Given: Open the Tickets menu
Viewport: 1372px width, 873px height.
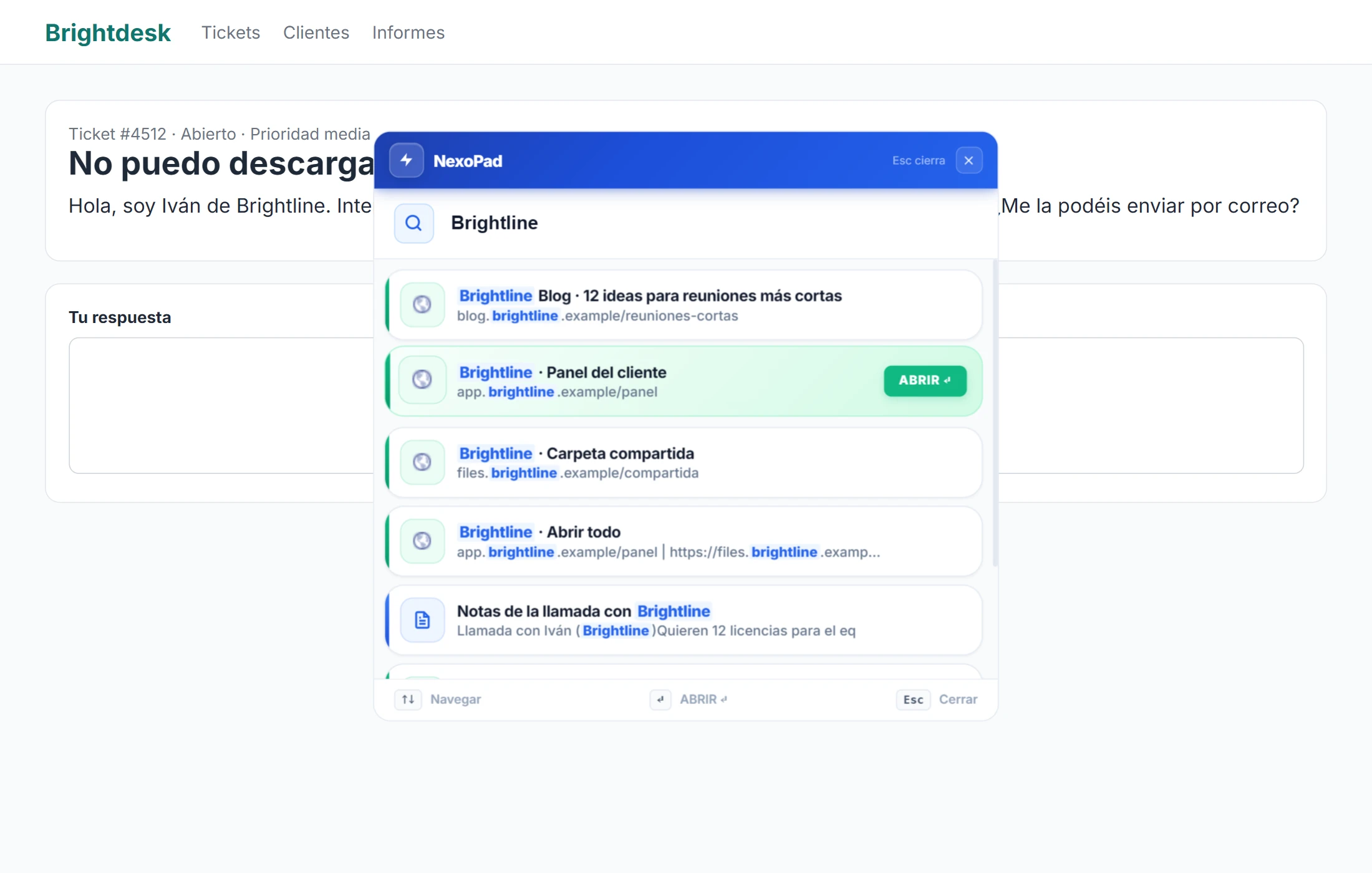Looking at the screenshot, I should coord(231,32).
